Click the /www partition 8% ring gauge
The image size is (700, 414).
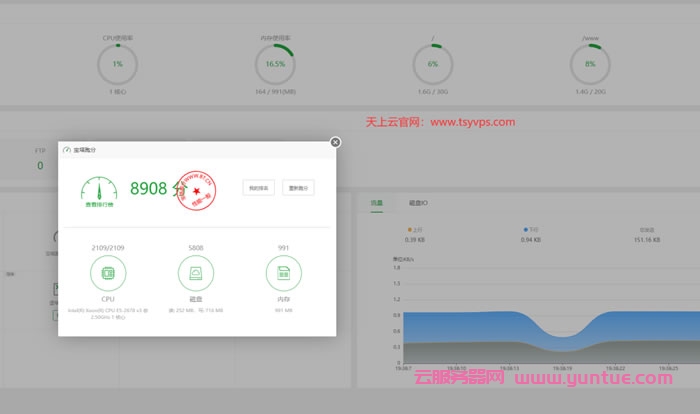[x=590, y=64]
